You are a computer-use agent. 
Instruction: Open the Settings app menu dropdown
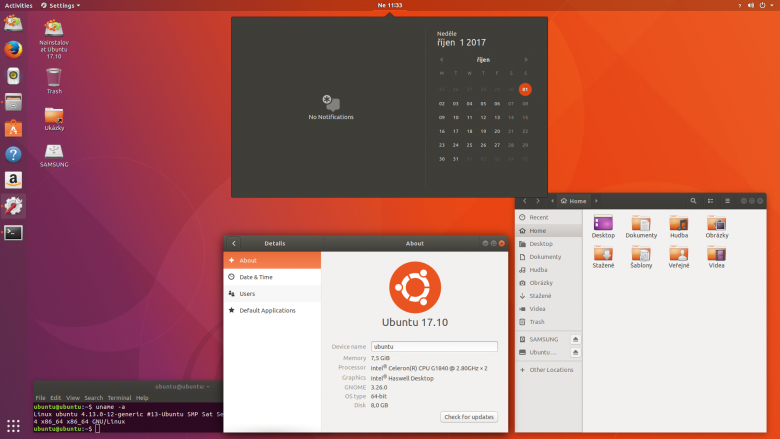(x=60, y=5)
